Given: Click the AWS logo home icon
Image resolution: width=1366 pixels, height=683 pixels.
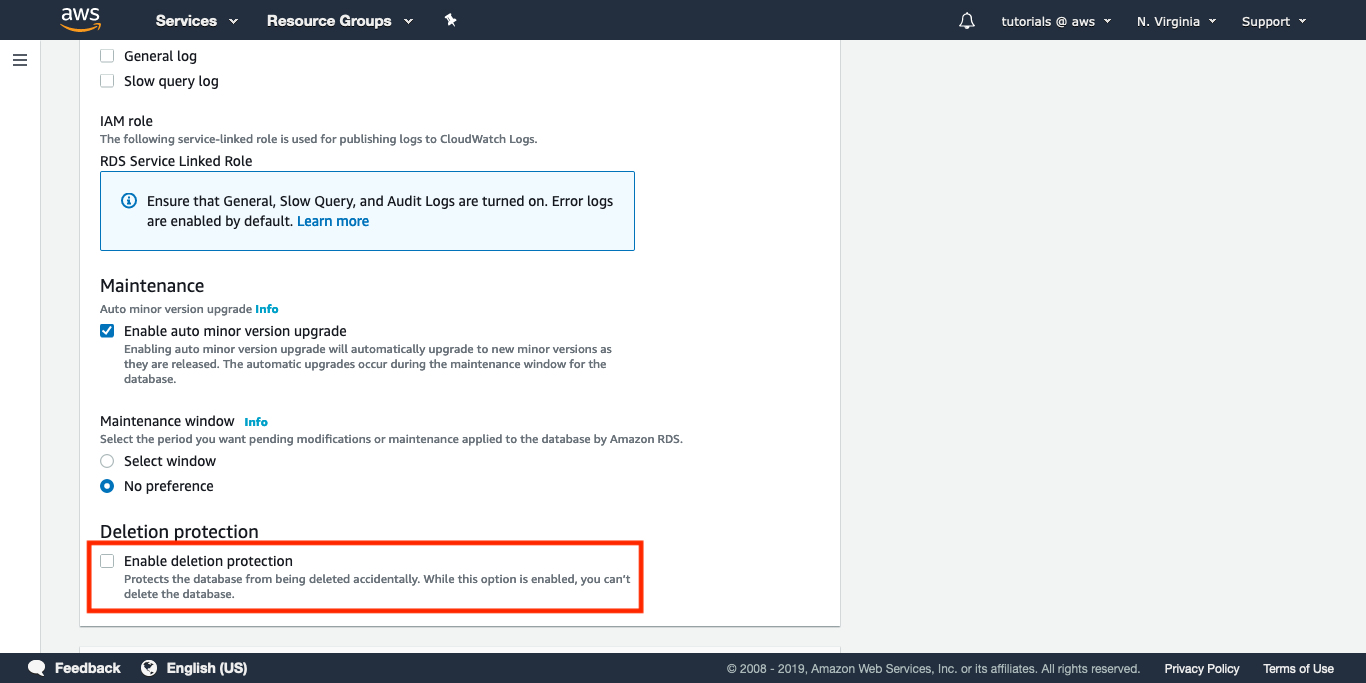Looking at the screenshot, I should 81,20.
